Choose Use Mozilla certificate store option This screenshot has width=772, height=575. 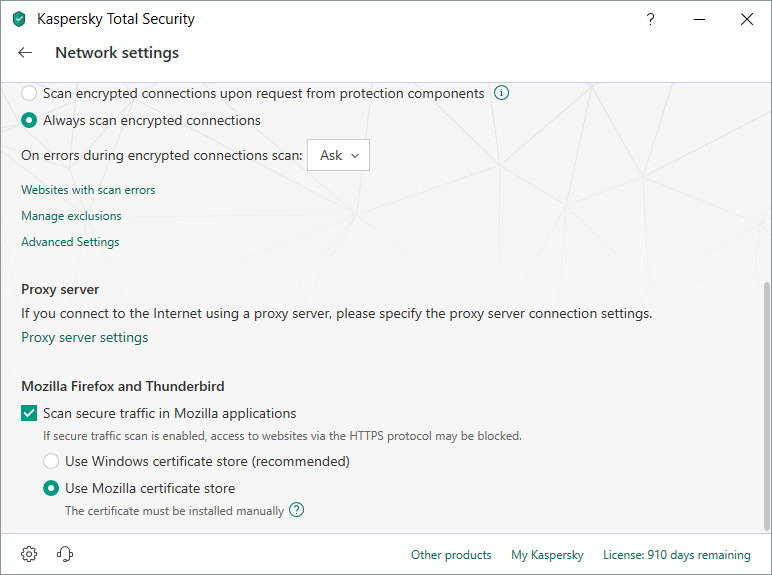pos(51,489)
